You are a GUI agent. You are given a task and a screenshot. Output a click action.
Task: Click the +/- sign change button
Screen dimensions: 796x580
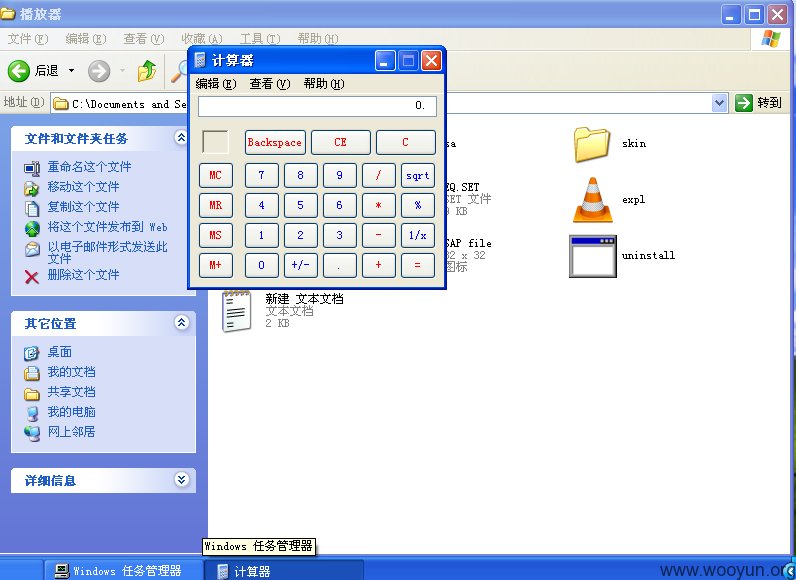[301, 265]
